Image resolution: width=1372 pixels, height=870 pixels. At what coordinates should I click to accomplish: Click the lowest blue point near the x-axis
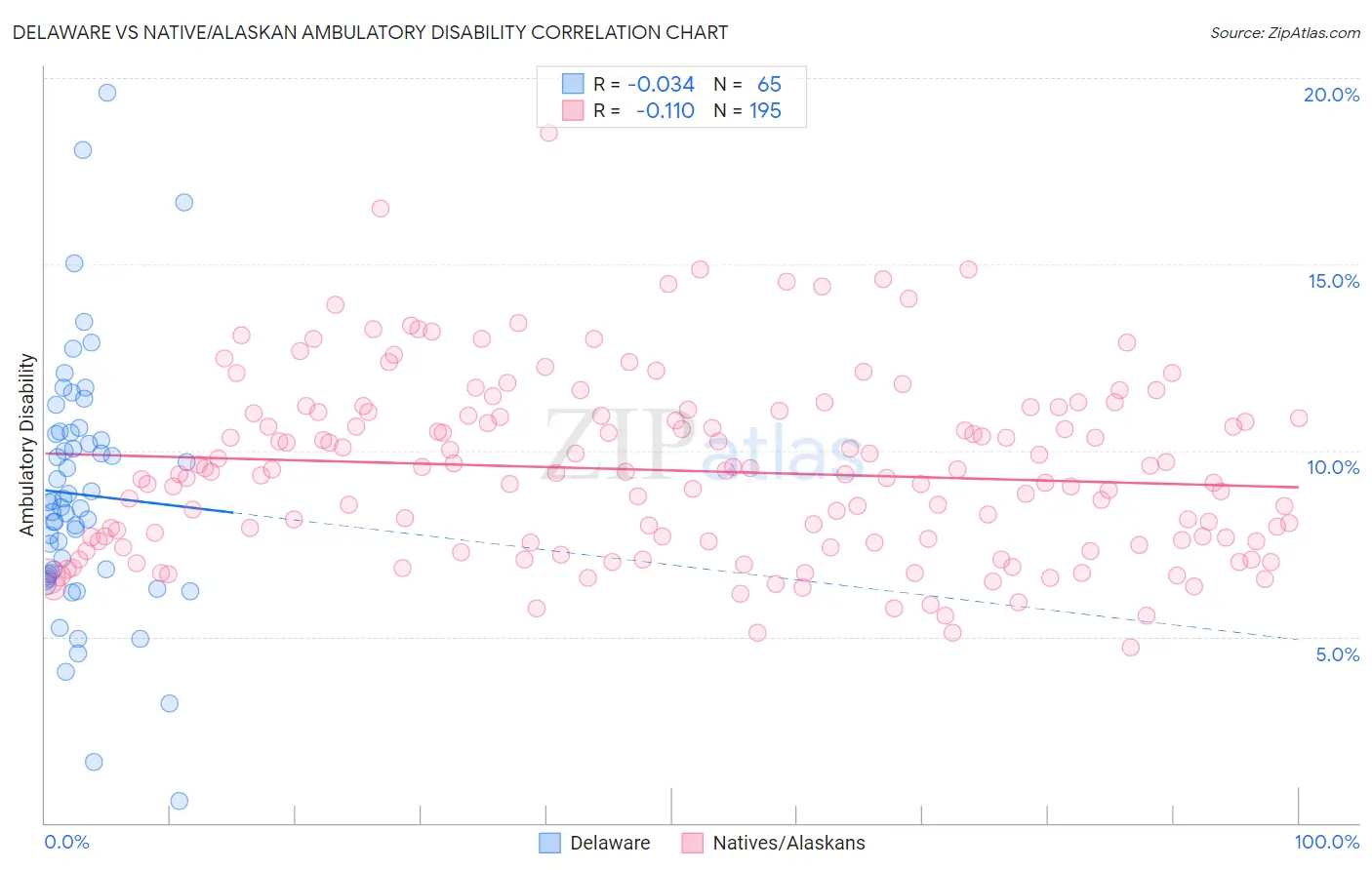180,801
